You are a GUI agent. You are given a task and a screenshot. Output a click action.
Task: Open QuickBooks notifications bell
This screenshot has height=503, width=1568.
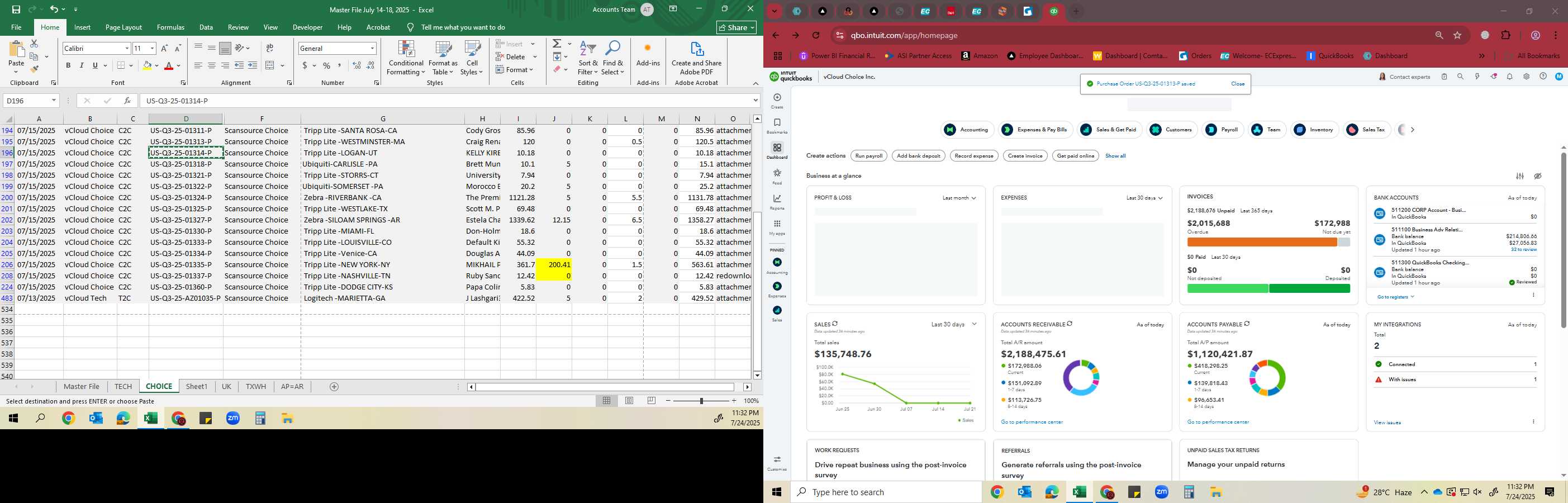[1509, 77]
